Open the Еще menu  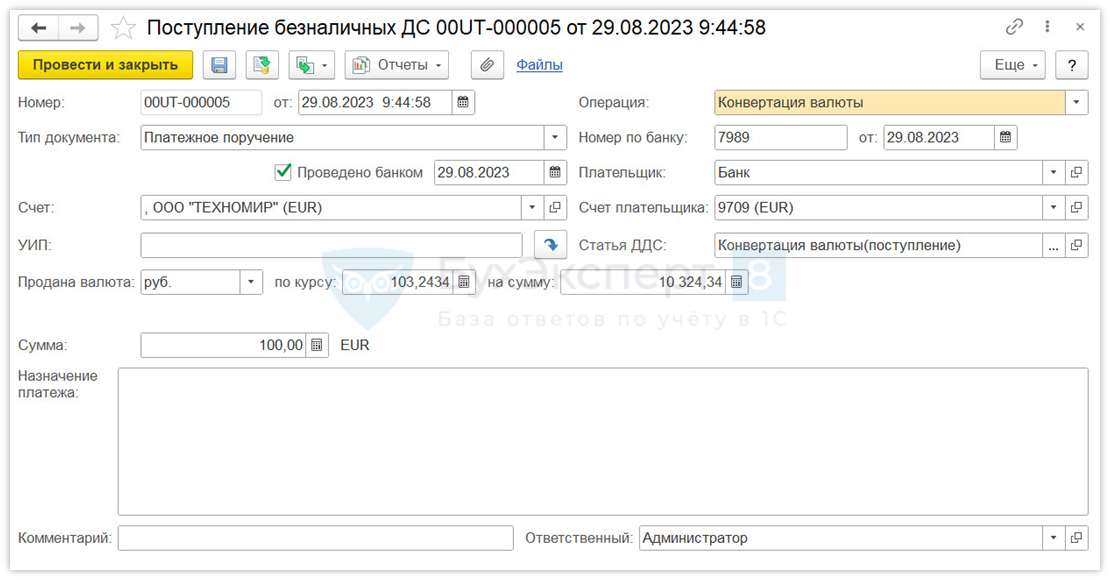pos(1012,65)
